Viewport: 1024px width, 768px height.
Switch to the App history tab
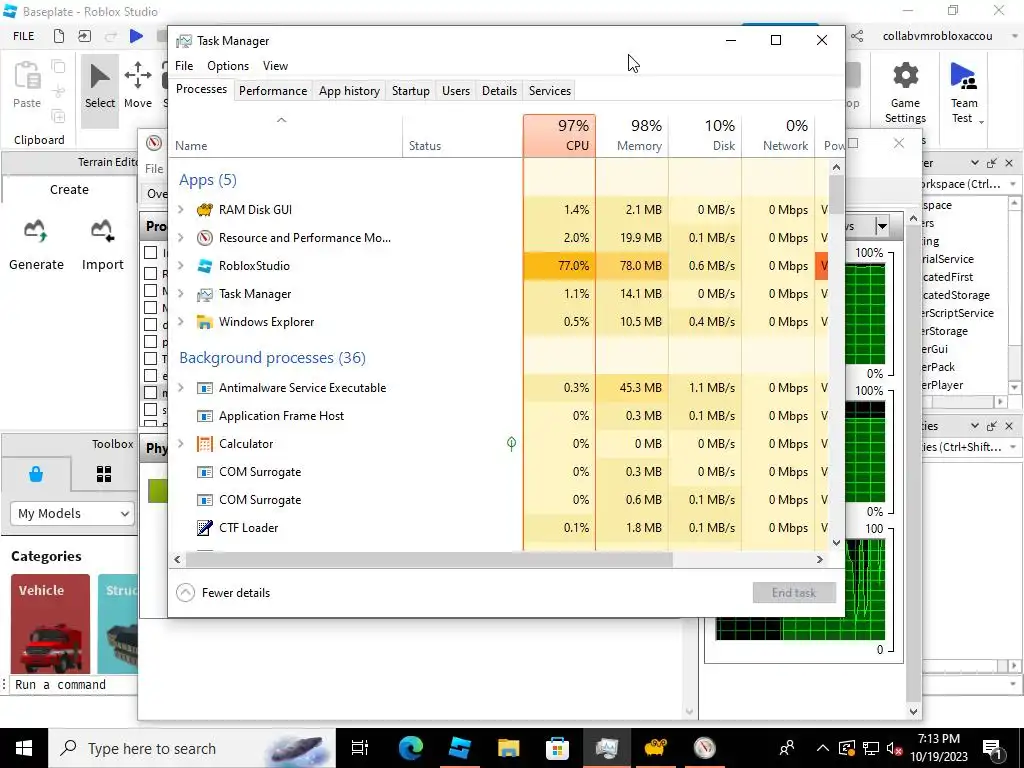pos(349,91)
